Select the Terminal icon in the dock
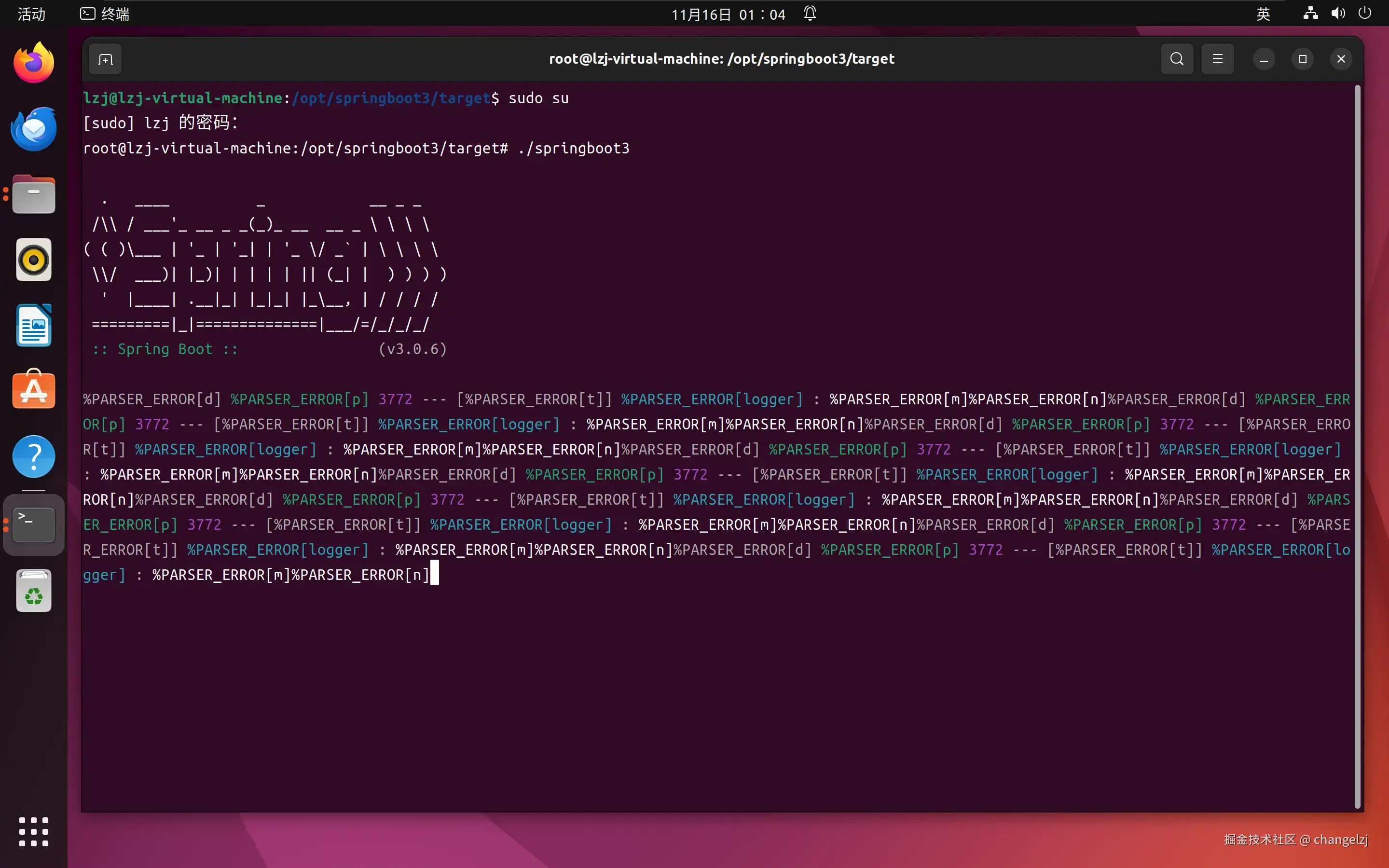Viewport: 1389px width, 868px height. click(x=34, y=524)
